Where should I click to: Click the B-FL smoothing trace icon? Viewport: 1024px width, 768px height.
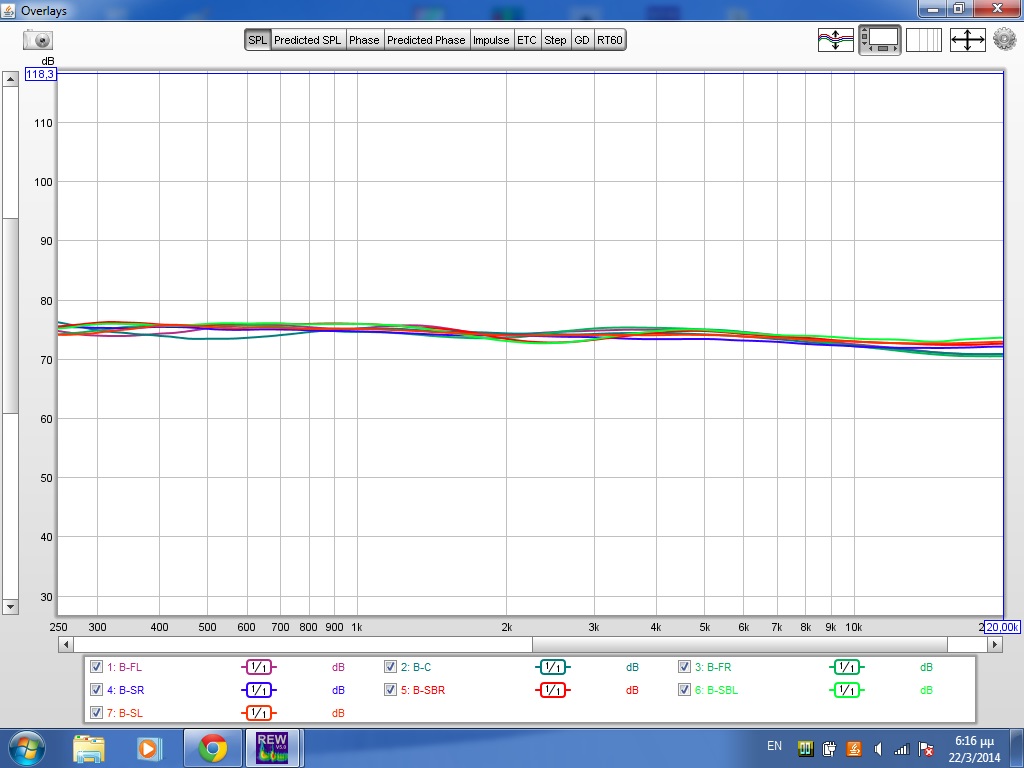click(258, 667)
